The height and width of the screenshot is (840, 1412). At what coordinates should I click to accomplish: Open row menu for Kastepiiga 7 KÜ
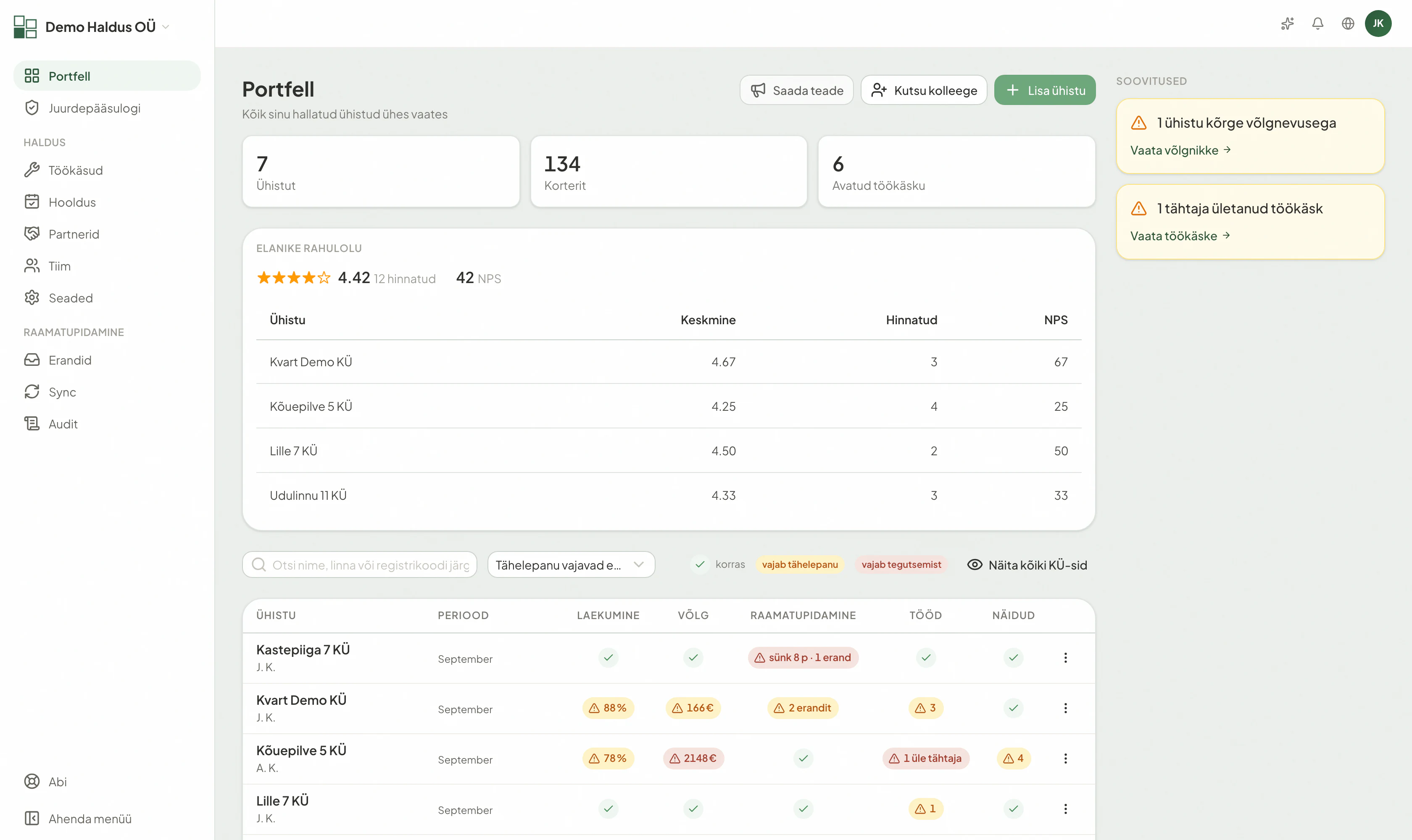pos(1065,657)
